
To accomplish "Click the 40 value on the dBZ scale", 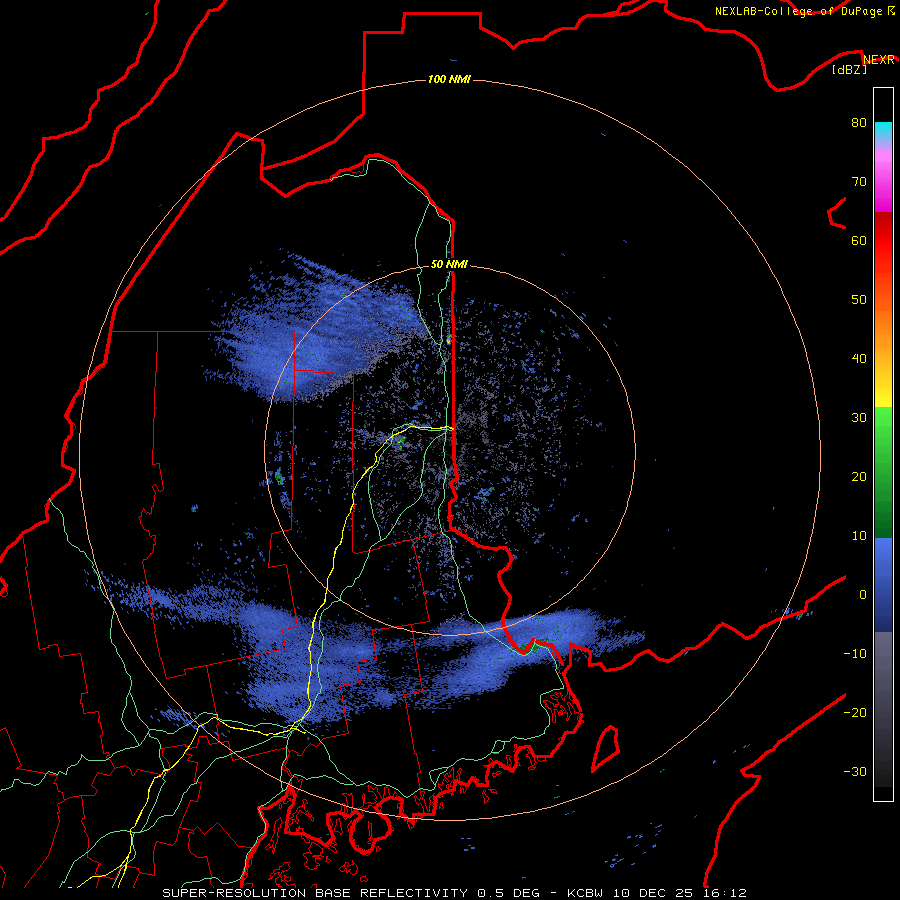I will [859, 359].
